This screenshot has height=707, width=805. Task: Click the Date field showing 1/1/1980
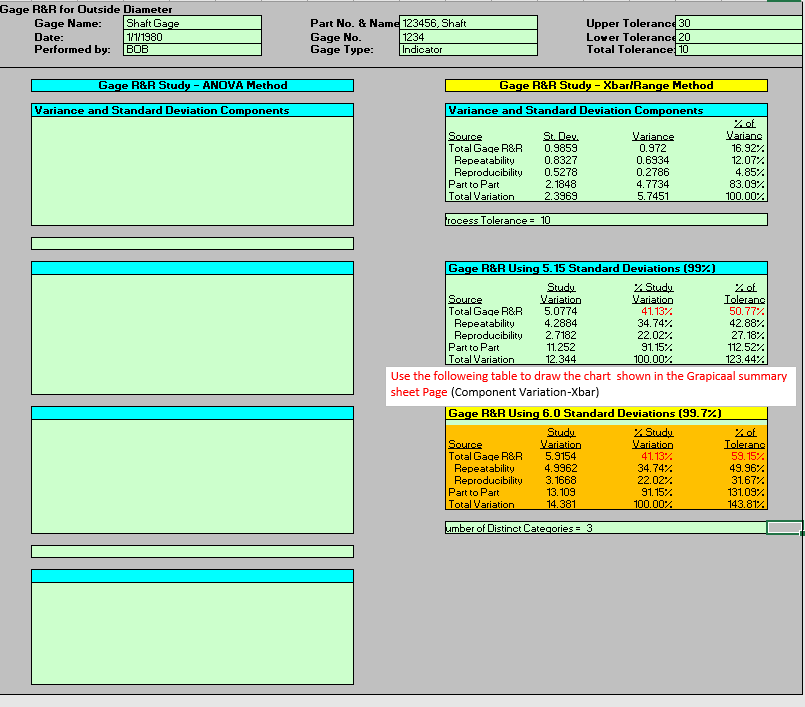192,37
